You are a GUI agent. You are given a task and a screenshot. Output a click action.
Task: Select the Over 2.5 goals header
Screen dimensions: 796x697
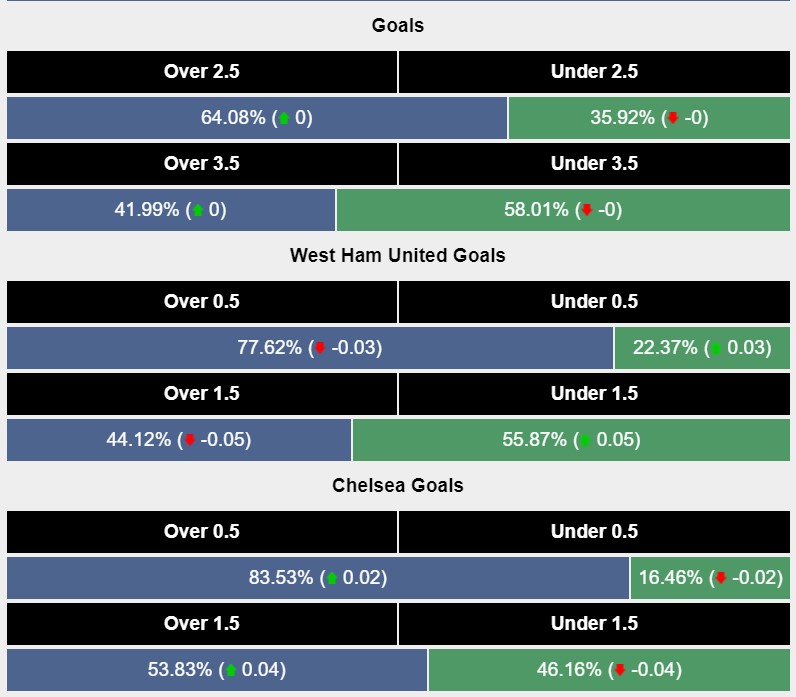pos(202,72)
